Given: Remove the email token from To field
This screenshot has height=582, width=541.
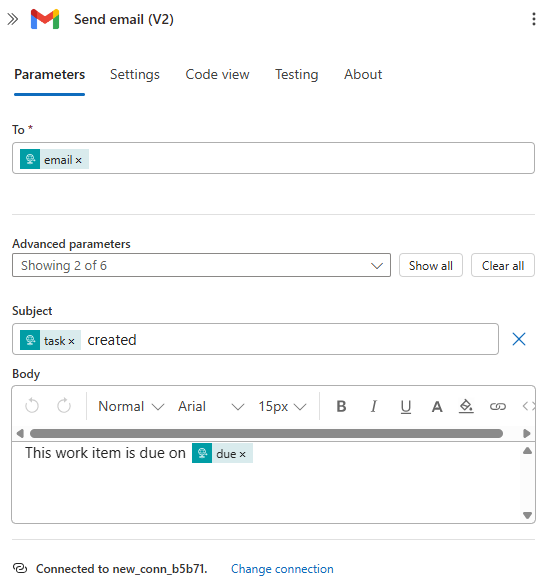Looking at the screenshot, I should 79,160.
